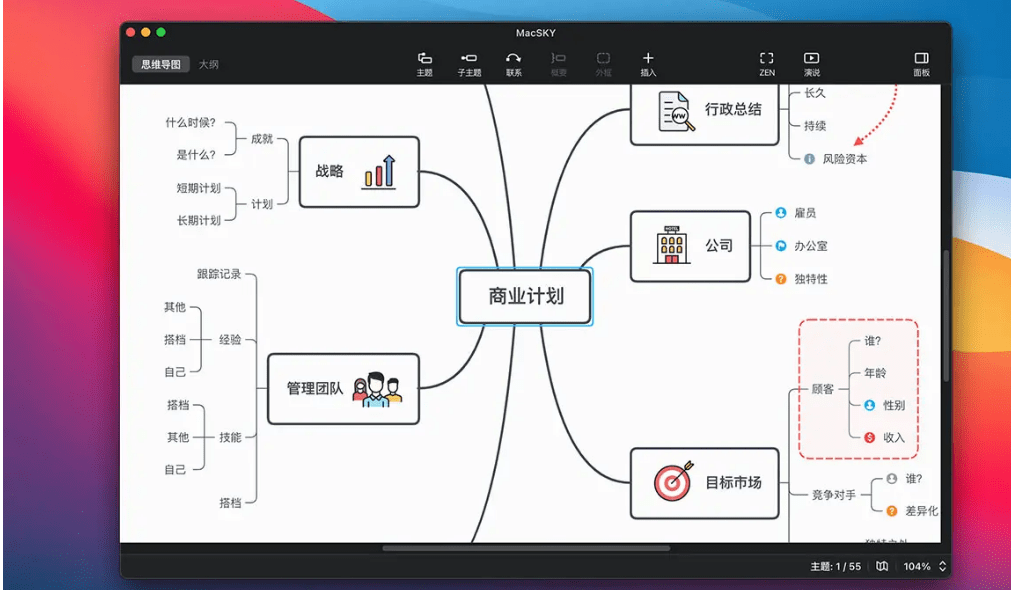Select the 性别 subtopic
Screen dimensions: 1011x590
(894, 405)
